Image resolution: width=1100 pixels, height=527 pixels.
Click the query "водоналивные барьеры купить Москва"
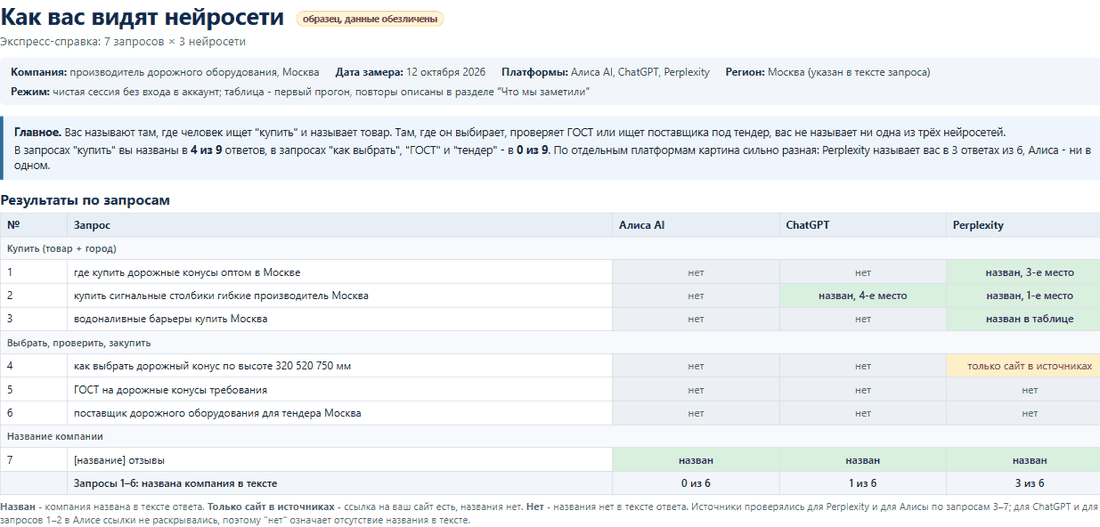170,319
